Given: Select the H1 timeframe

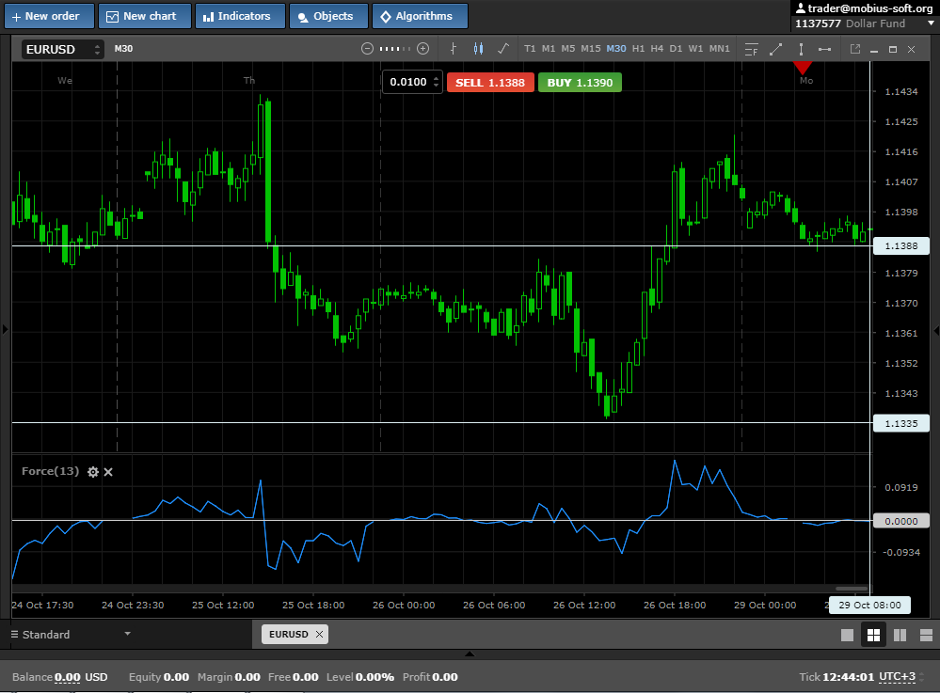Looking at the screenshot, I should tap(638, 49).
